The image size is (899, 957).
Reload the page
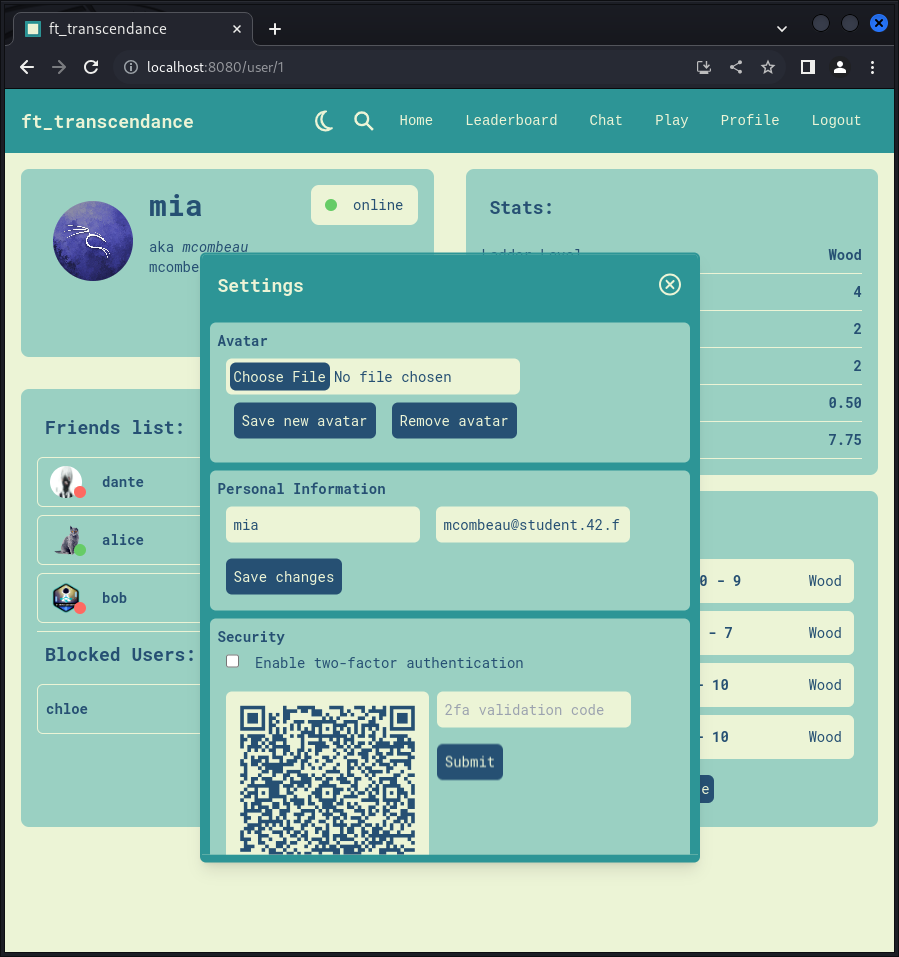[x=91, y=67]
